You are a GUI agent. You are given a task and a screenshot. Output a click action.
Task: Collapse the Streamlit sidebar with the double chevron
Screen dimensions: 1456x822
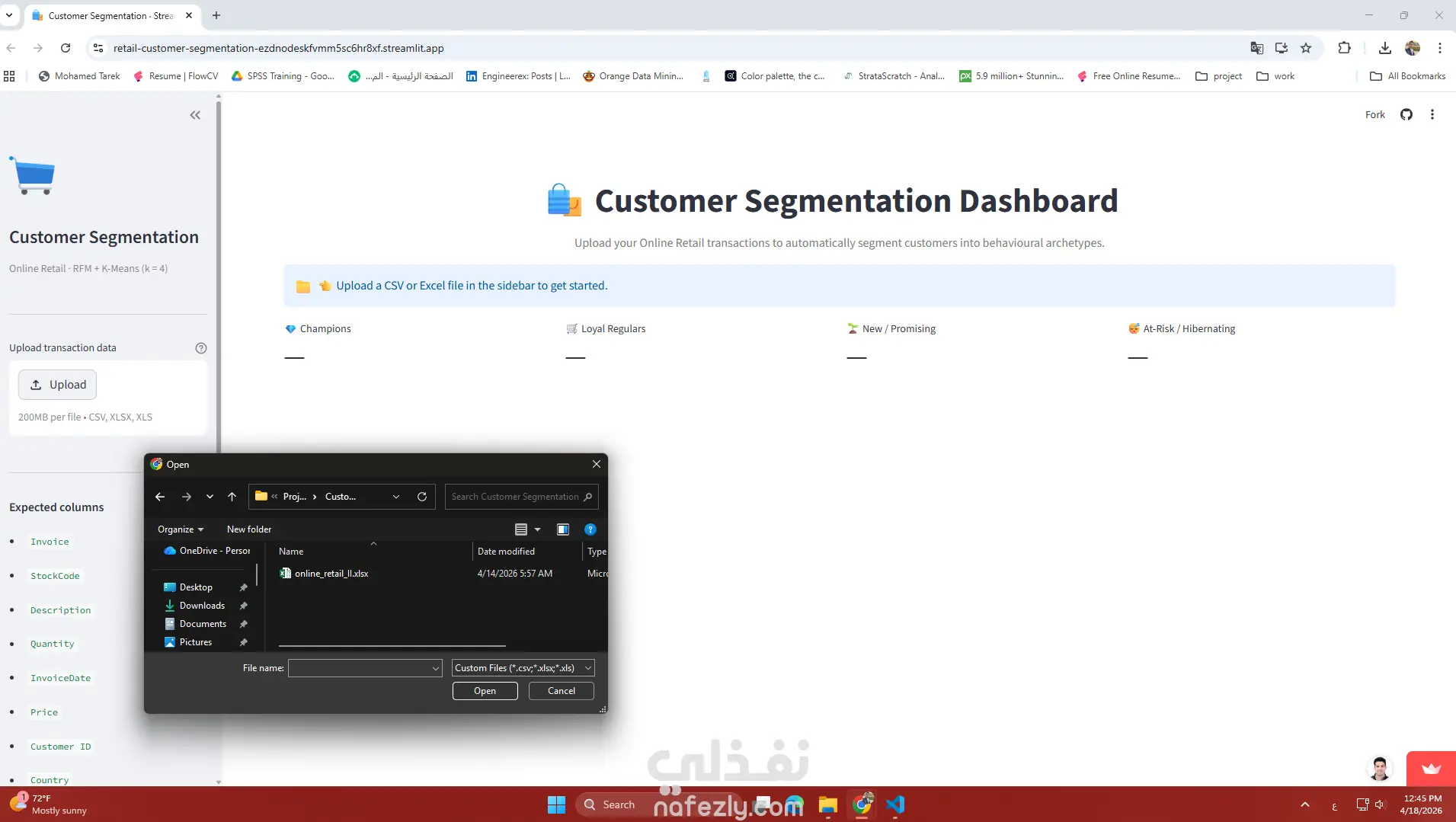coord(195,115)
